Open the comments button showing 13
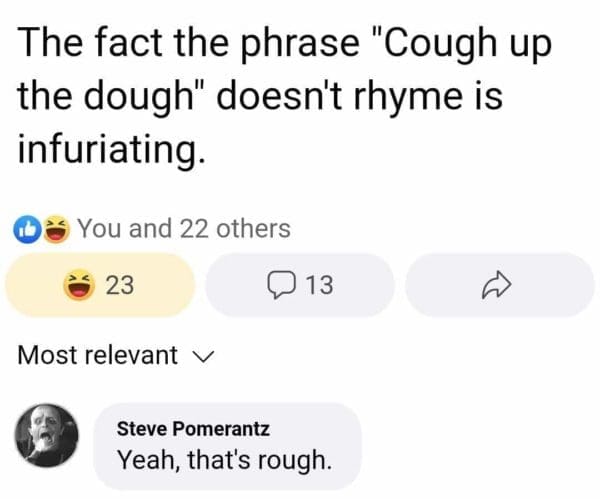This screenshot has width=600, height=499. coord(299,286)
